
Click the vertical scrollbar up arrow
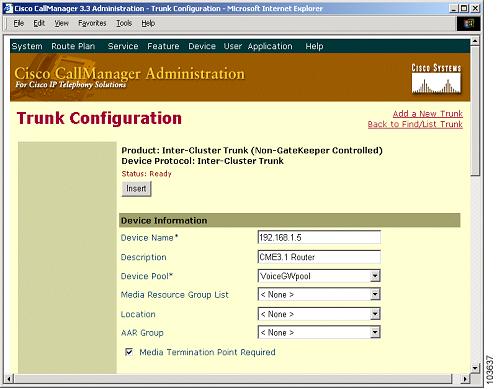475,41
